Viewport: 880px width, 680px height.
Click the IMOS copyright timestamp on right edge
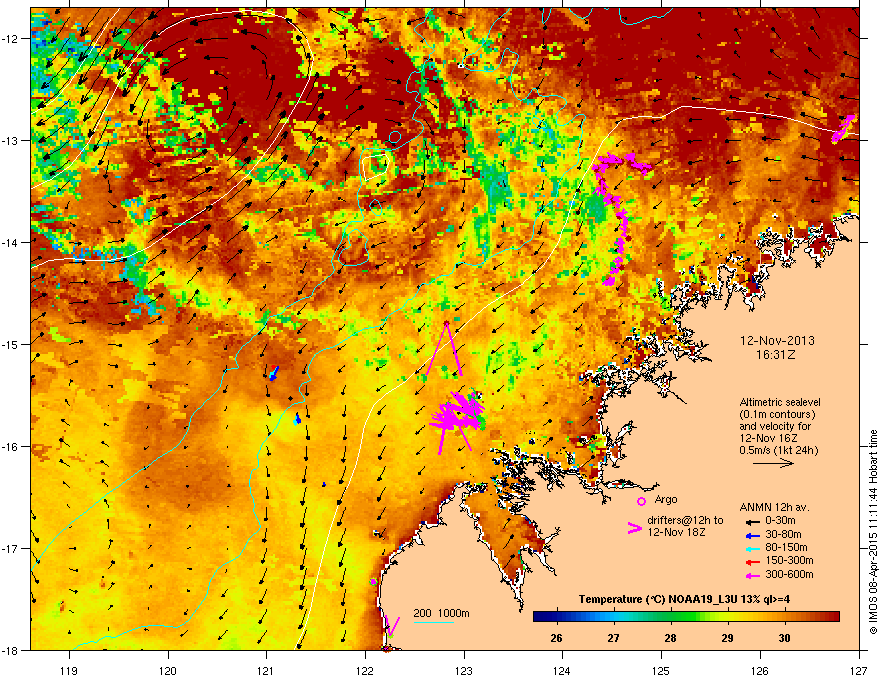coord(873,532)
